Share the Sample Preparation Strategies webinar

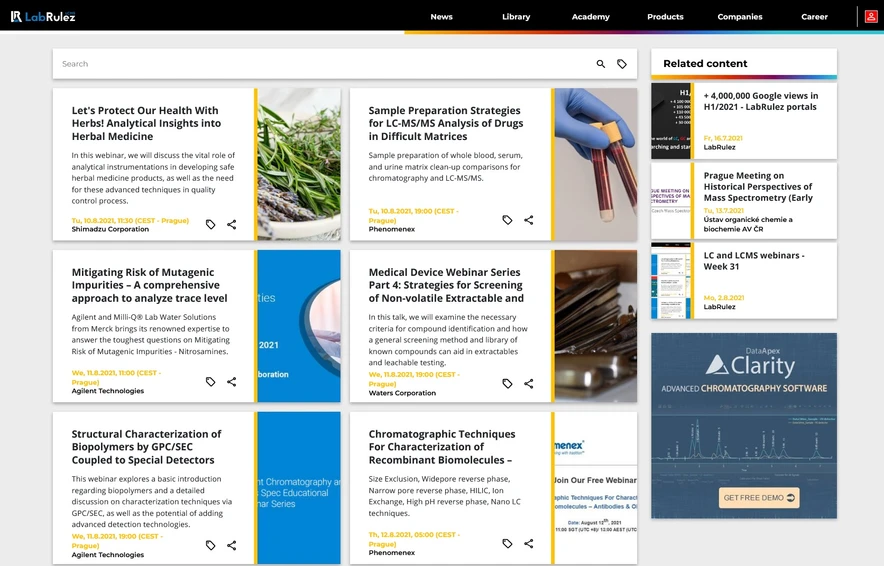528,220
